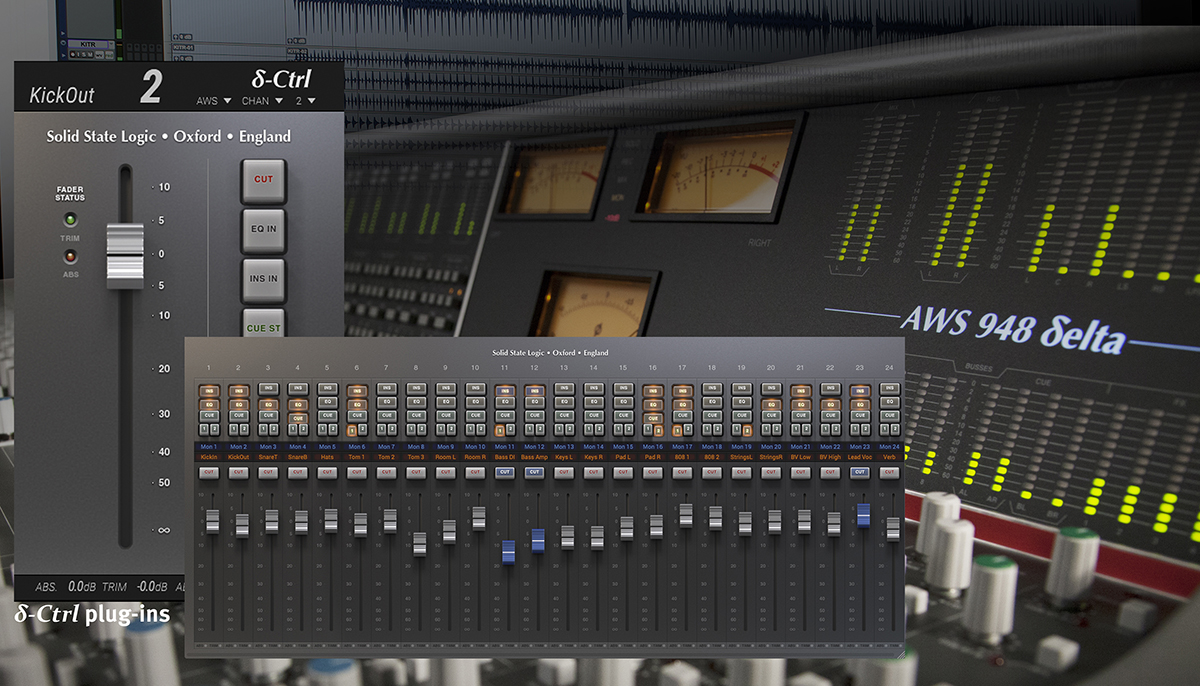This screenshot has height=686, width=1200.
Task: Click the TRIM -0.0dB readout
Action: 136,588
